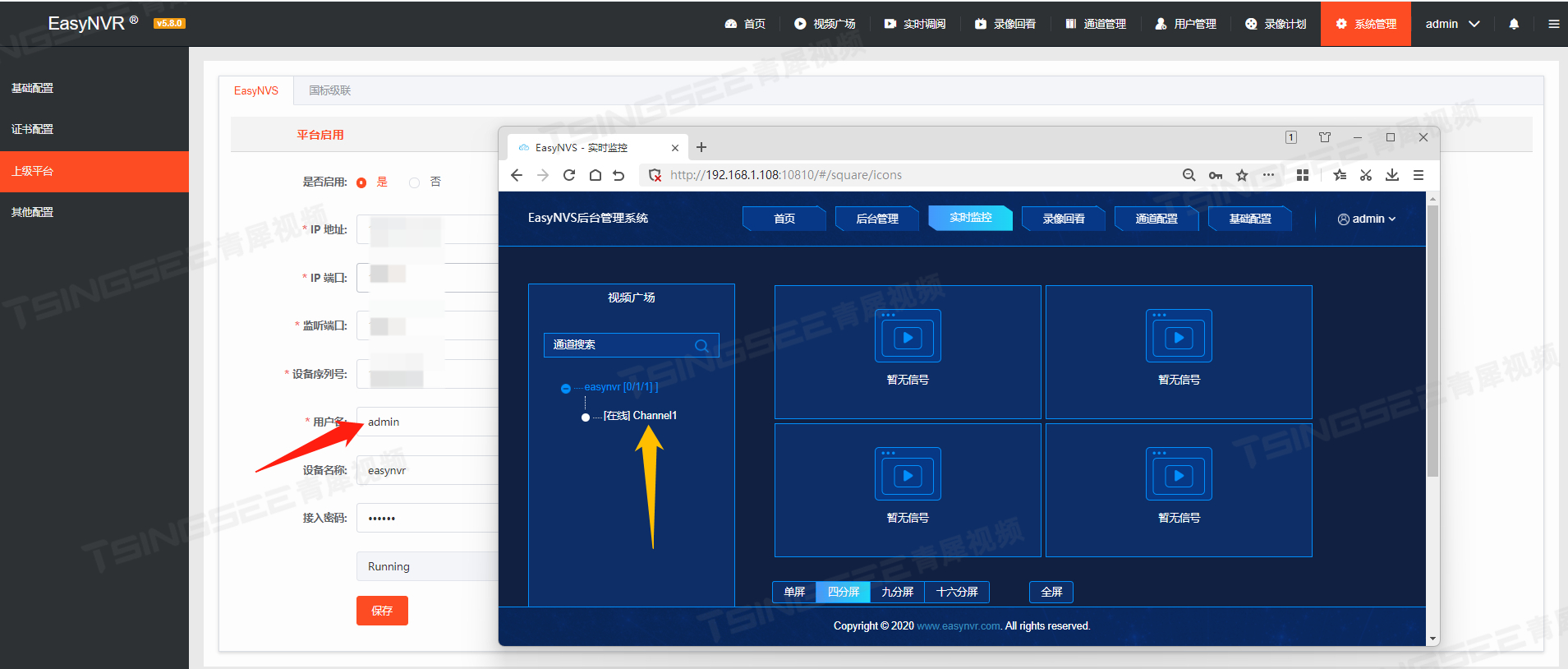This screenshot has width=1568, height=669.
Task: Click the 用户名 field containing admin
Action: pos(427,422)
